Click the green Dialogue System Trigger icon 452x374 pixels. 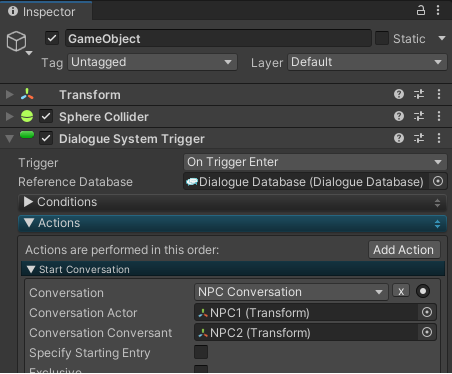(27, 135)
